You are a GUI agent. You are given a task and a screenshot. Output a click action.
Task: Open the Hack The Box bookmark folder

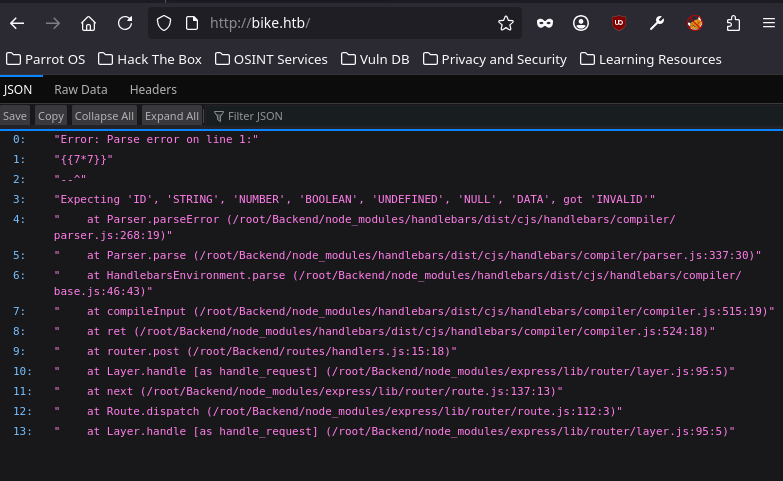(x=149, y=59)
